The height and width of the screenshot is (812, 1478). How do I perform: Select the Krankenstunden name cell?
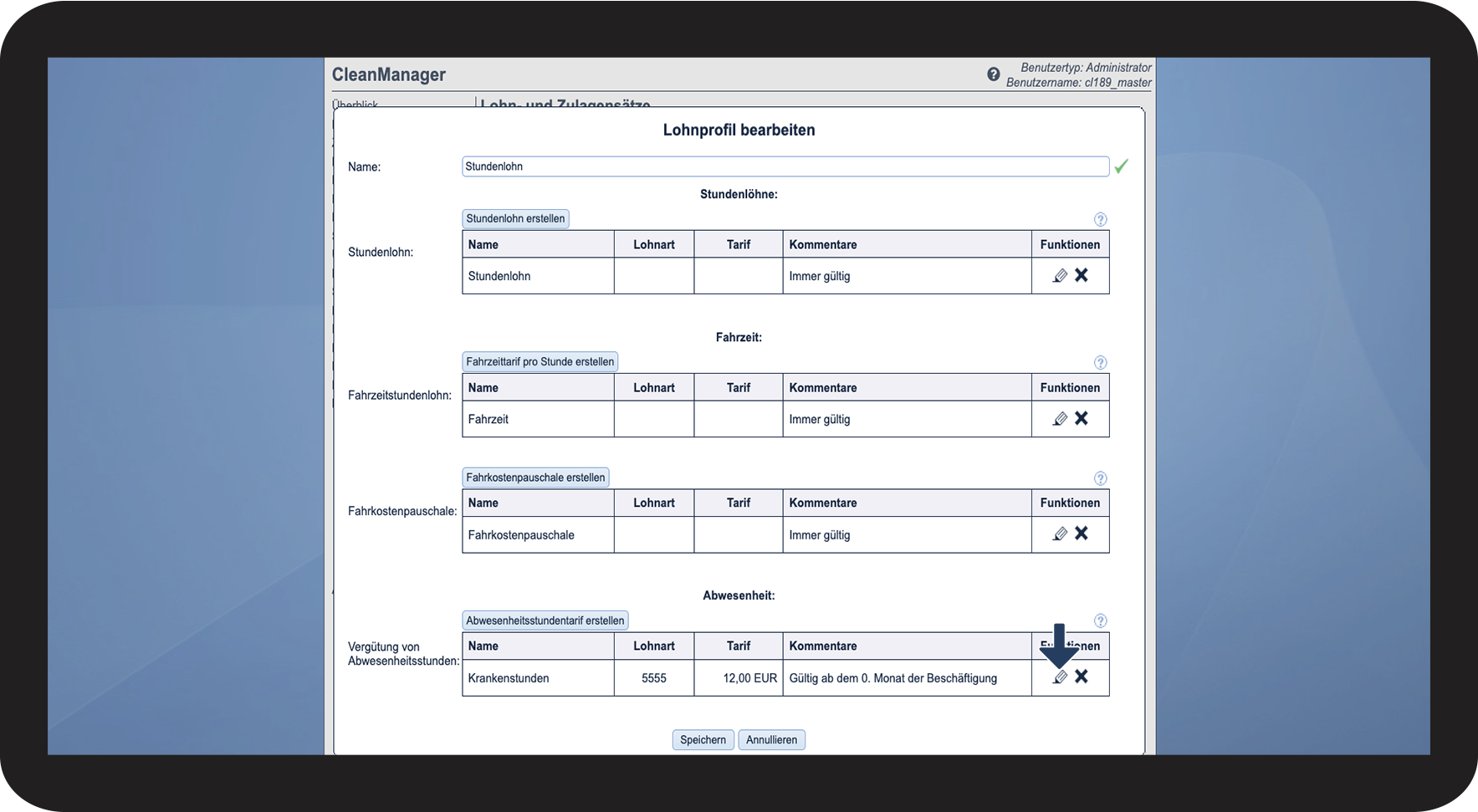click(538, 678)
